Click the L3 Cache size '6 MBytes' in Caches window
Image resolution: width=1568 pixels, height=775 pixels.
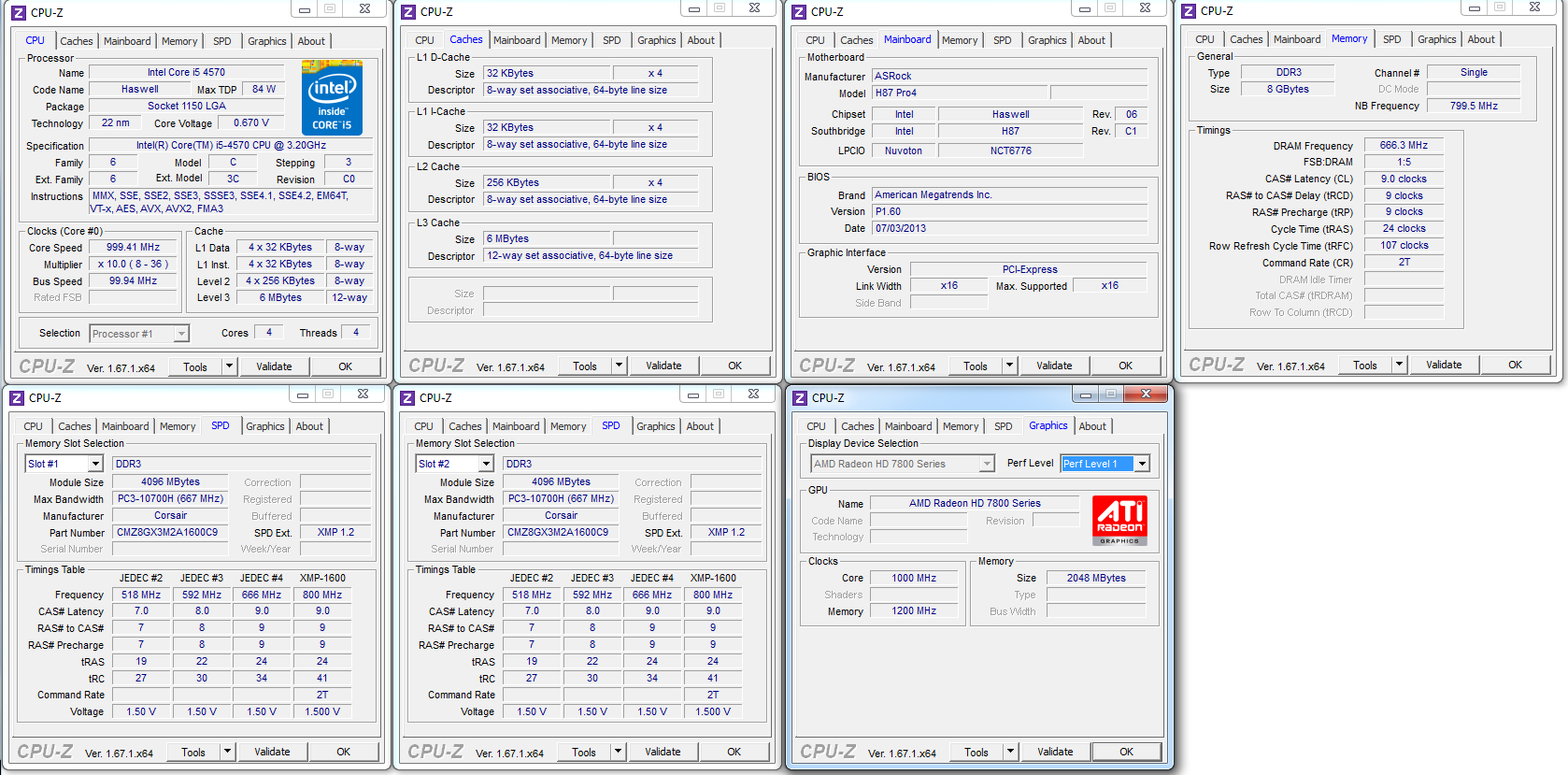[x=548, y=238]
